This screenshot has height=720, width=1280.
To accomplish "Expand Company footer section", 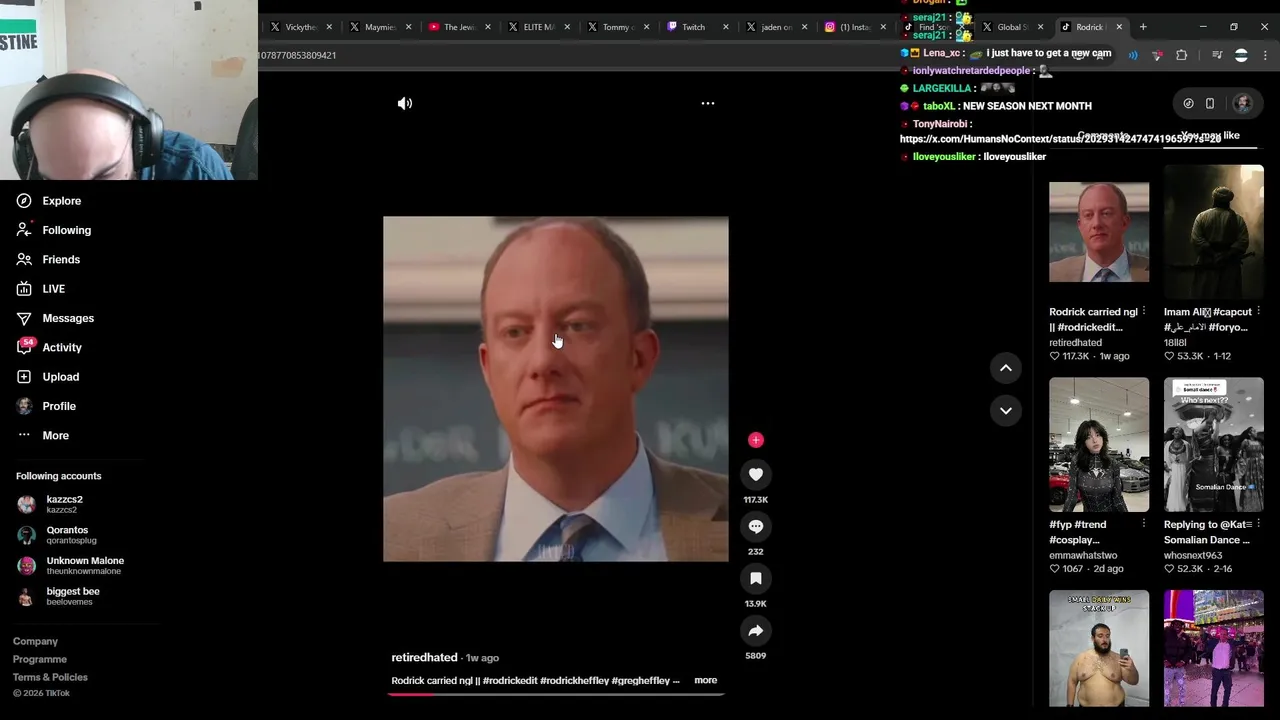I will pos(35,641).
